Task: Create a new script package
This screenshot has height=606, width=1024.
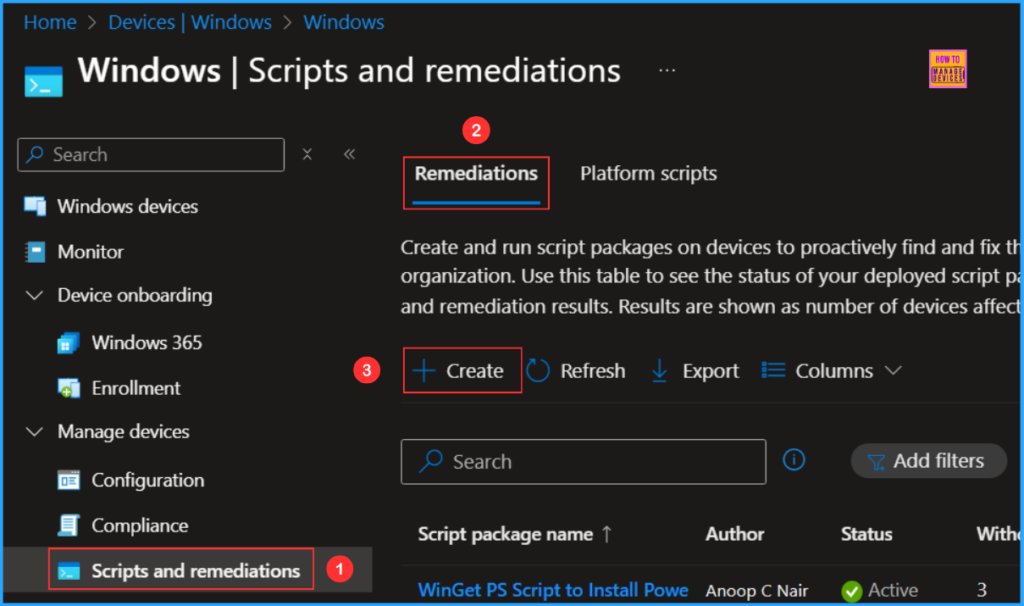Action: point(461,370)
